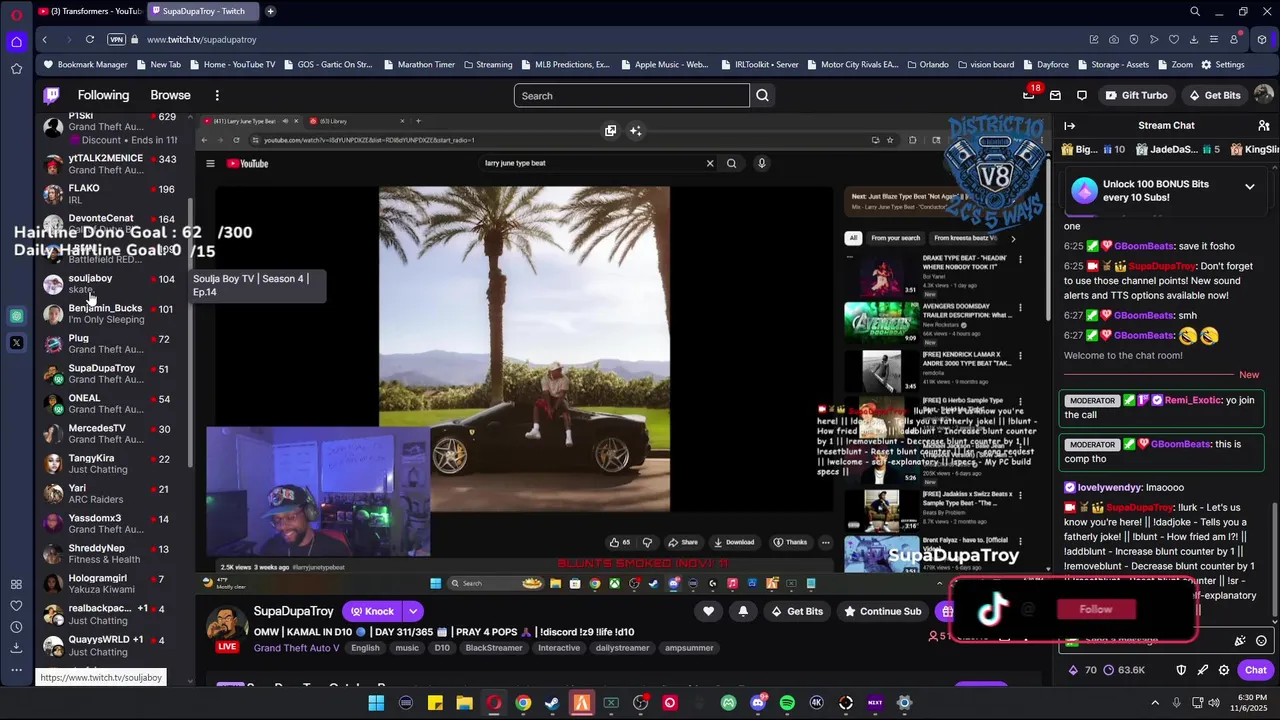The image size is (1280, 720).
Task: Click the Knock button
Action: 372,611
